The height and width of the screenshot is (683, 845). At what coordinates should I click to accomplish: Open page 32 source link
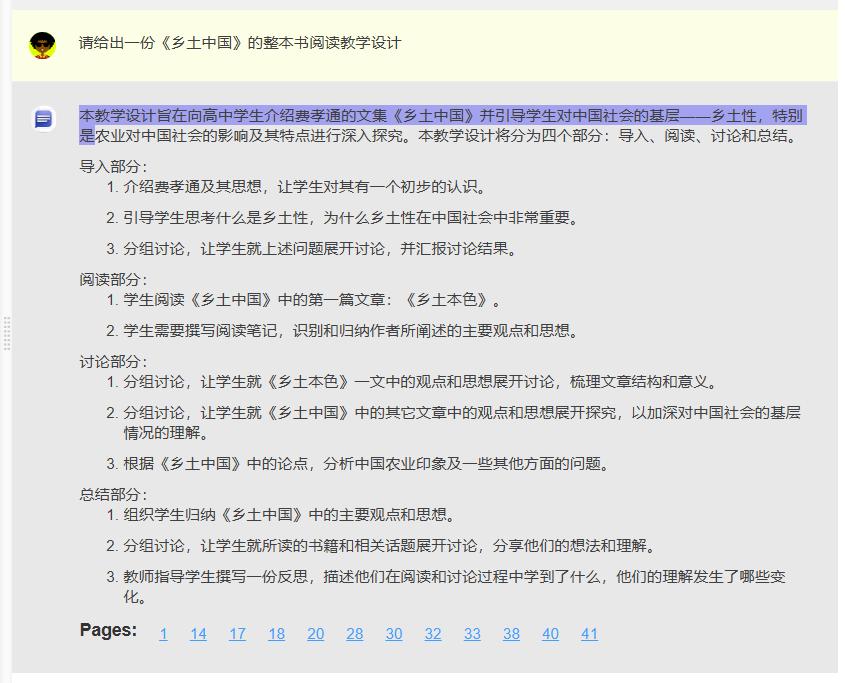(x=432, y=634)
